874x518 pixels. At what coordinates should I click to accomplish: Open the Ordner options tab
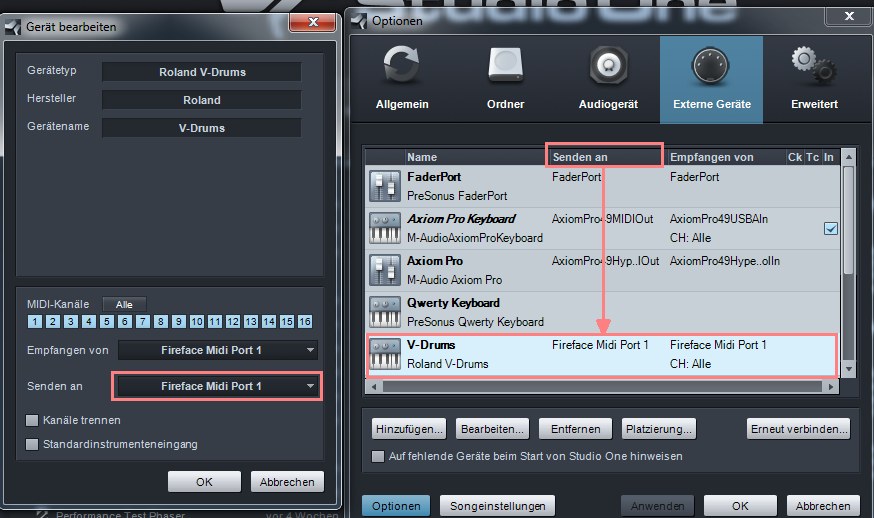pos(505,80)
